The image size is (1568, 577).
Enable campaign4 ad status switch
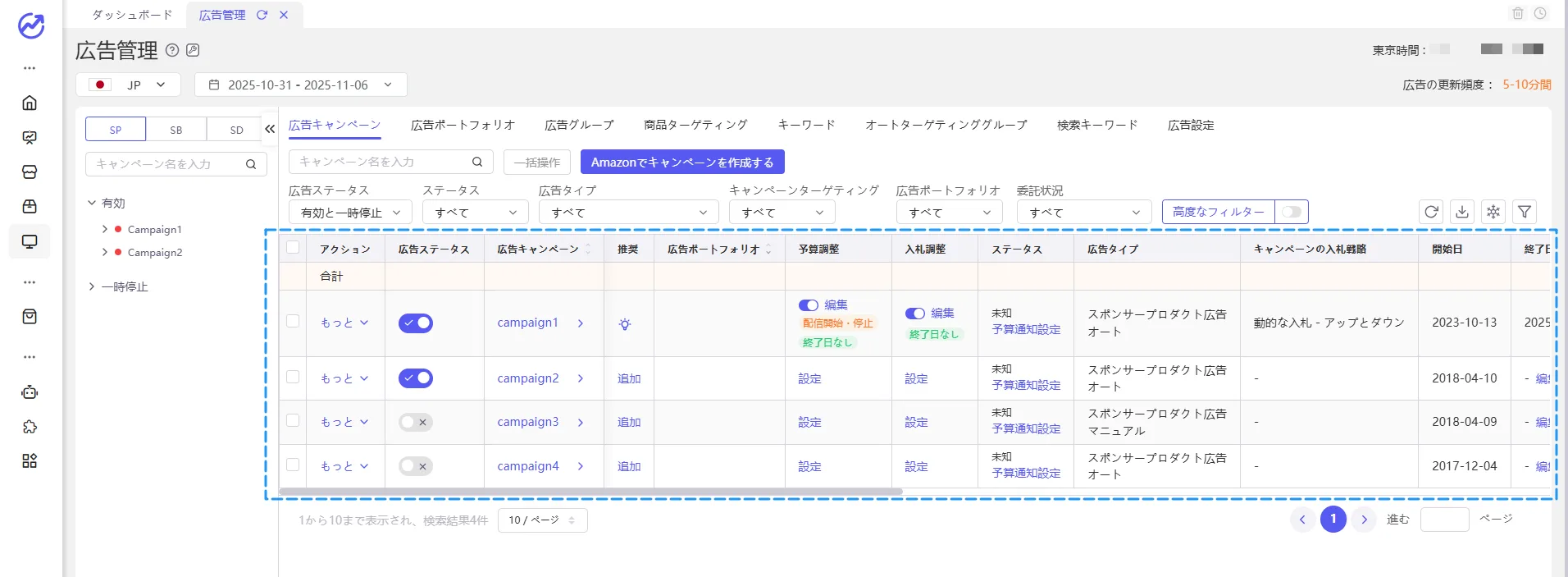point(416,466)
